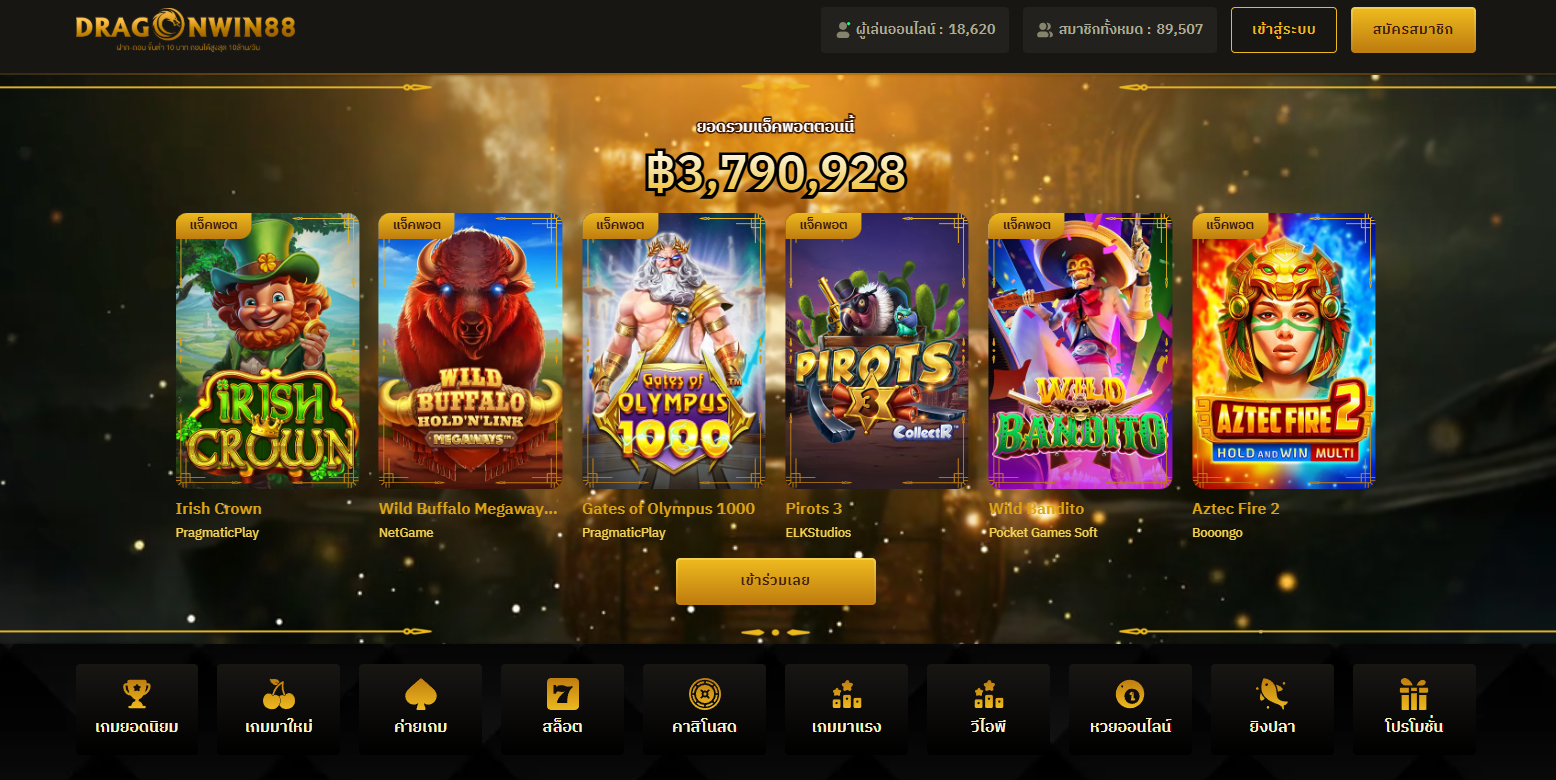Select the online lottery coin icon
Viewport: 1556px width, 780px height.
[1130, 694]
